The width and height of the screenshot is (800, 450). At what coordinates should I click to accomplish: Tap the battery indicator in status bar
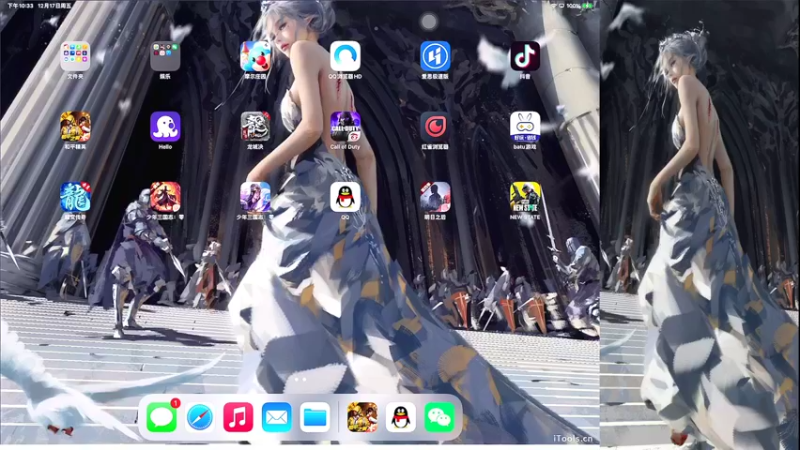587,6
